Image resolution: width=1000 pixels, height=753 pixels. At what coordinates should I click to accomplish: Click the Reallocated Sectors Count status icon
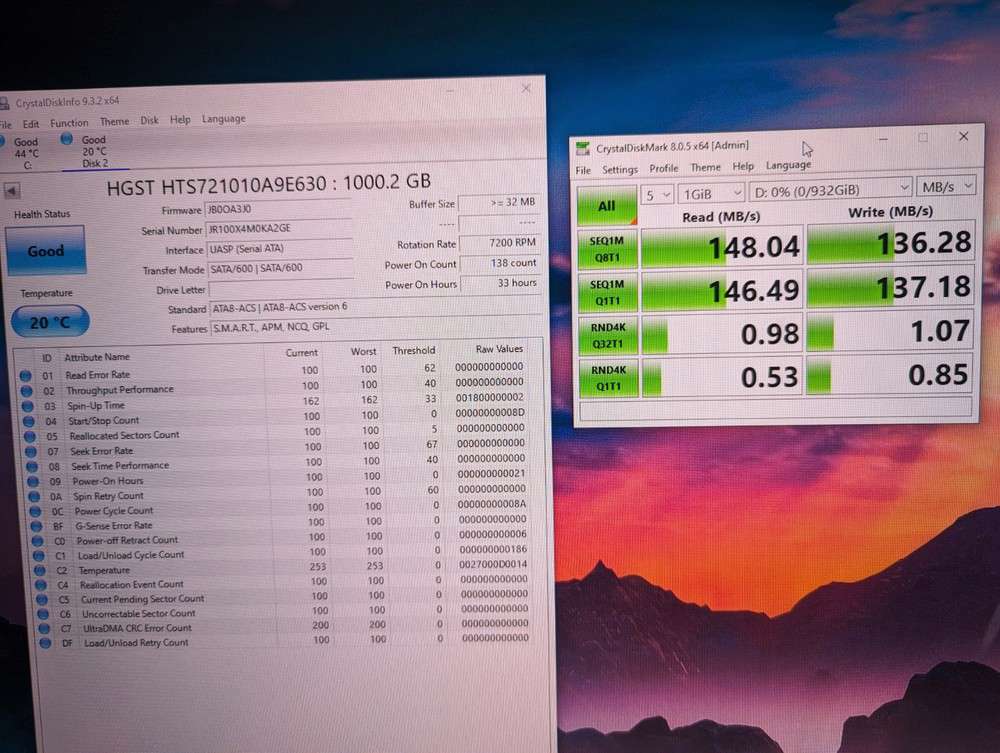tap(29, 437)
